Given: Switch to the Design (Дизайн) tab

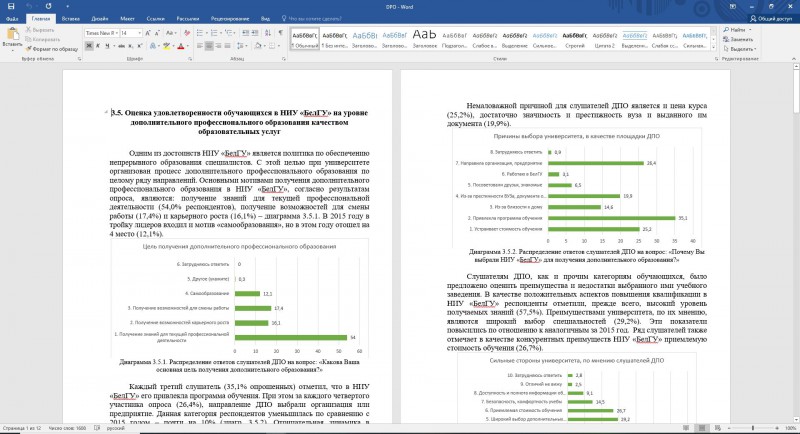Looking at the screenshot, I should [x=99, y=19].
